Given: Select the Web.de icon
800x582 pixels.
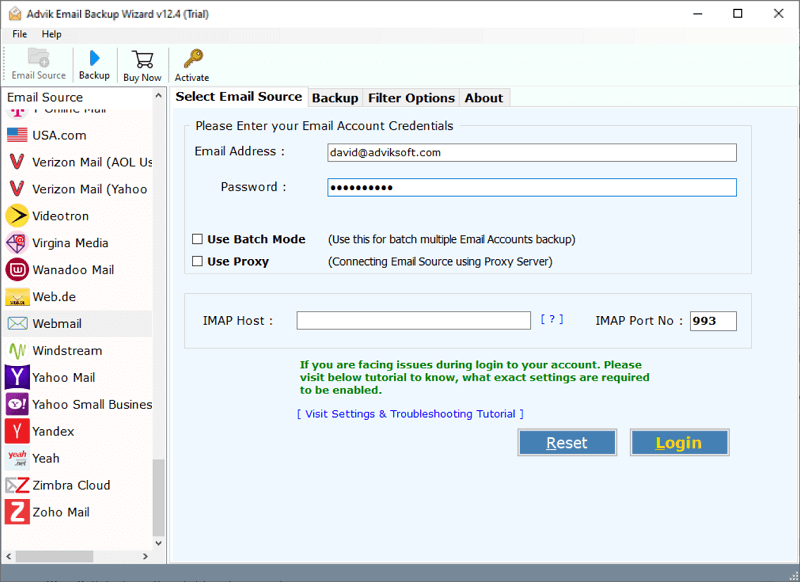Looking at the screenshot, I should click(x=17, y=297).
